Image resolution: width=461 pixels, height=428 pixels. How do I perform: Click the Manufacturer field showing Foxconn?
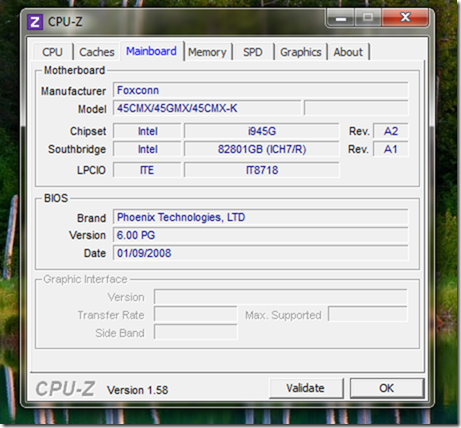(260, 90)
